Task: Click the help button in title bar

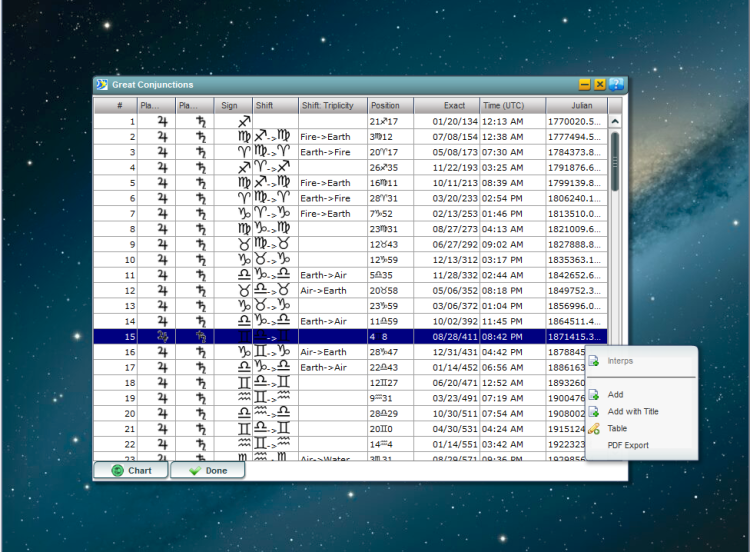Action: tap(616, 85)
